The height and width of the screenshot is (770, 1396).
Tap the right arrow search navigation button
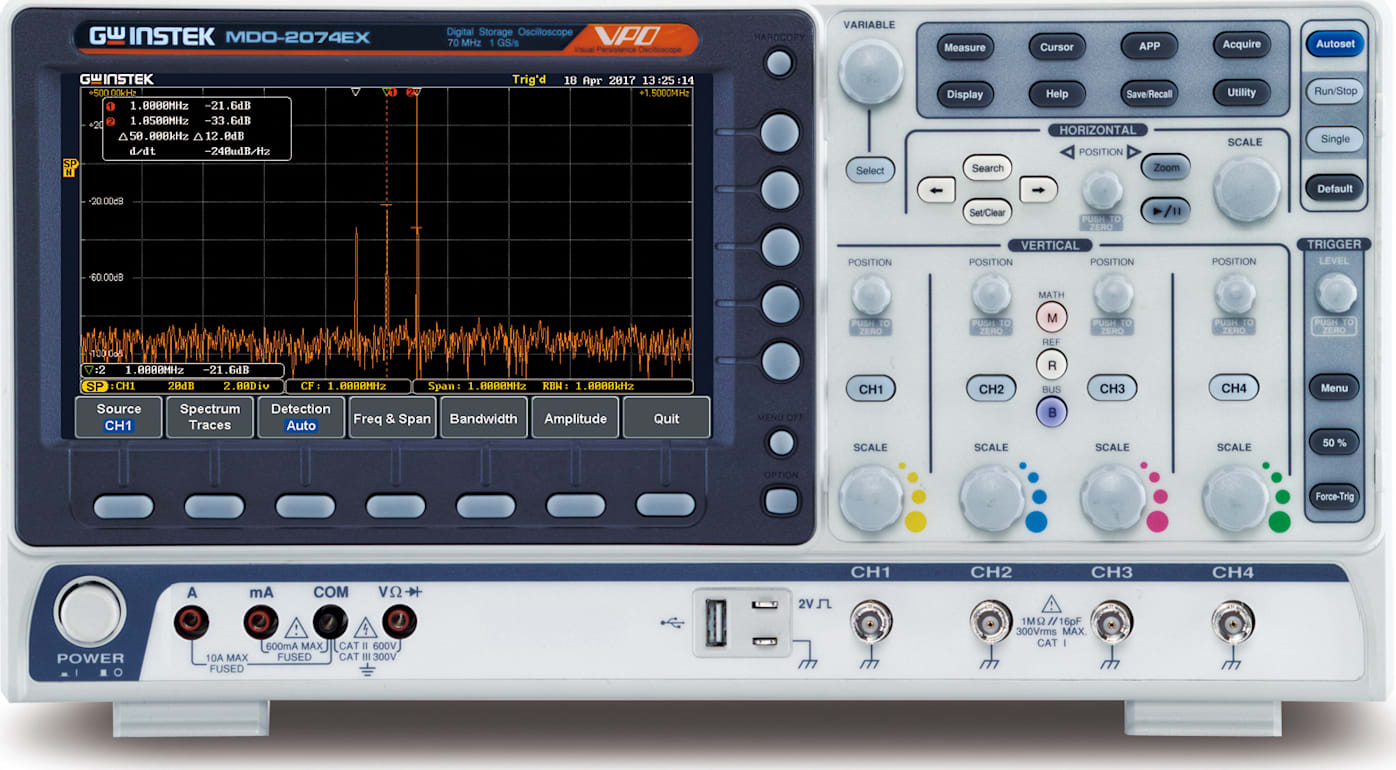point(1038,189)
